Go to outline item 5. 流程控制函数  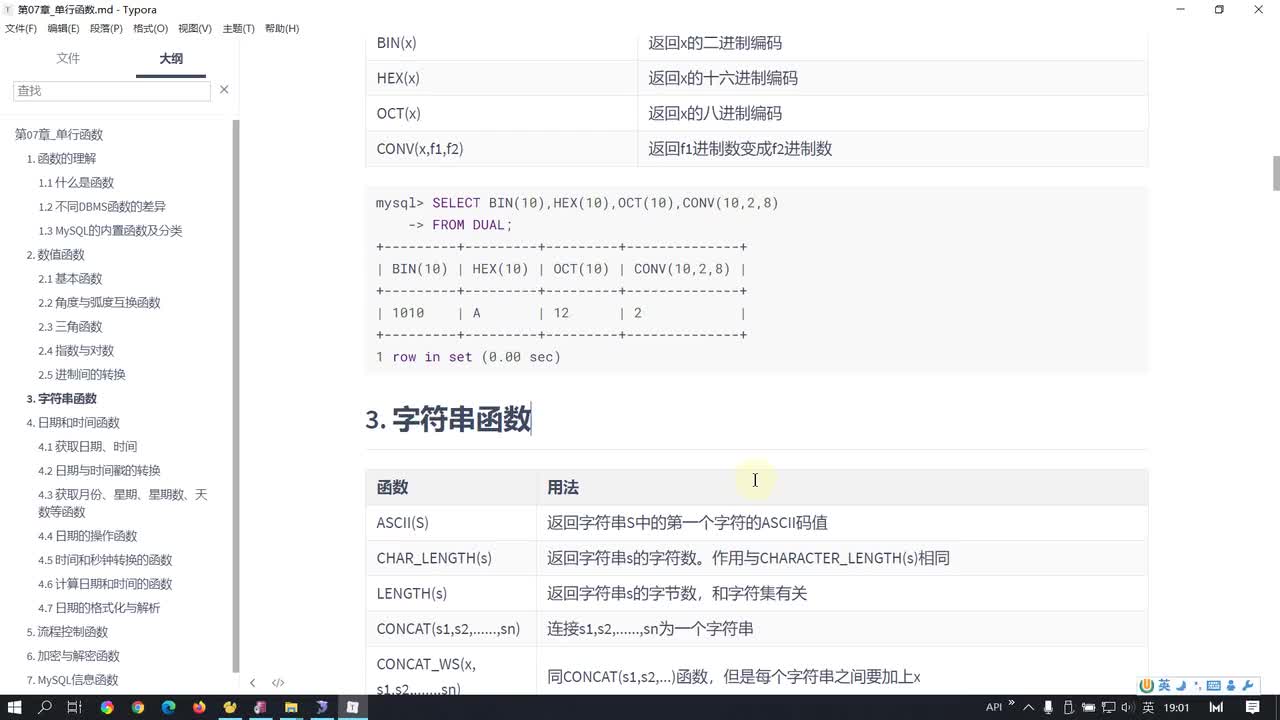(x=67, y=632)
